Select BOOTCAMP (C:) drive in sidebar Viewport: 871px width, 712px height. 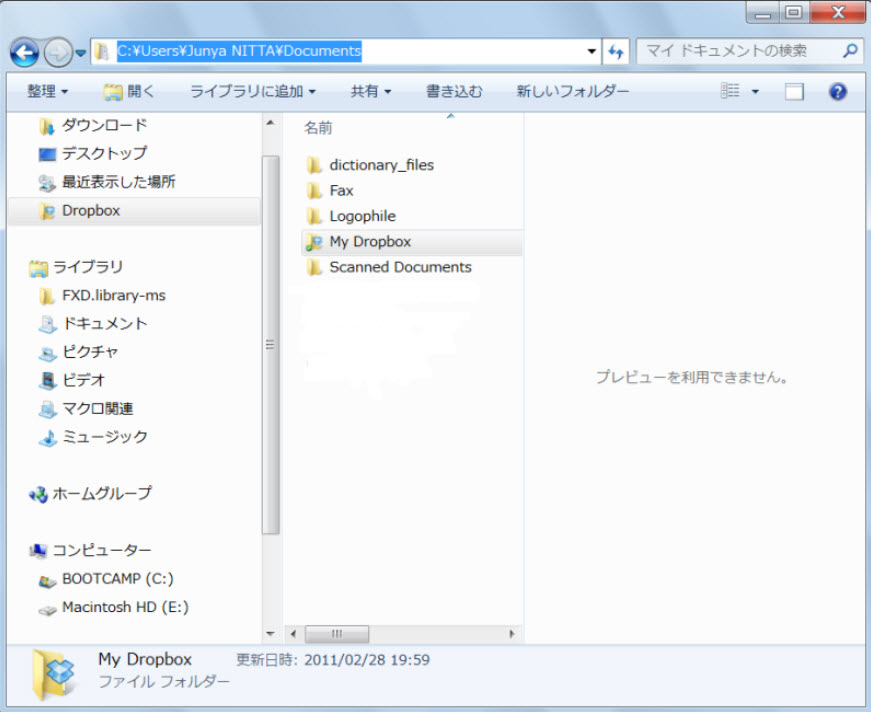click(118, 579)
